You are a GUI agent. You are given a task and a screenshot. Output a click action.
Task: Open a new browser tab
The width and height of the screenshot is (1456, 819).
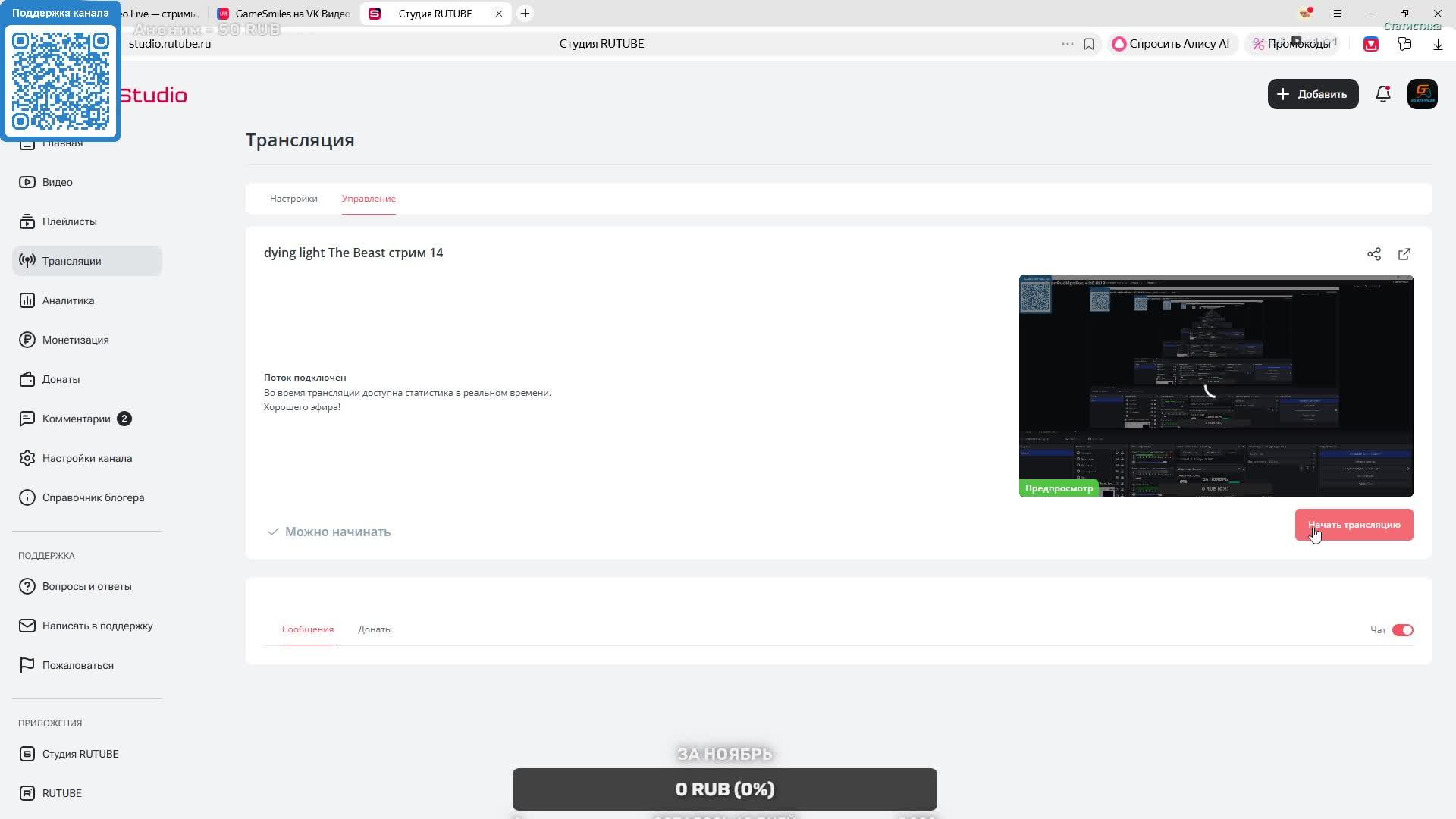pos(525,14)
